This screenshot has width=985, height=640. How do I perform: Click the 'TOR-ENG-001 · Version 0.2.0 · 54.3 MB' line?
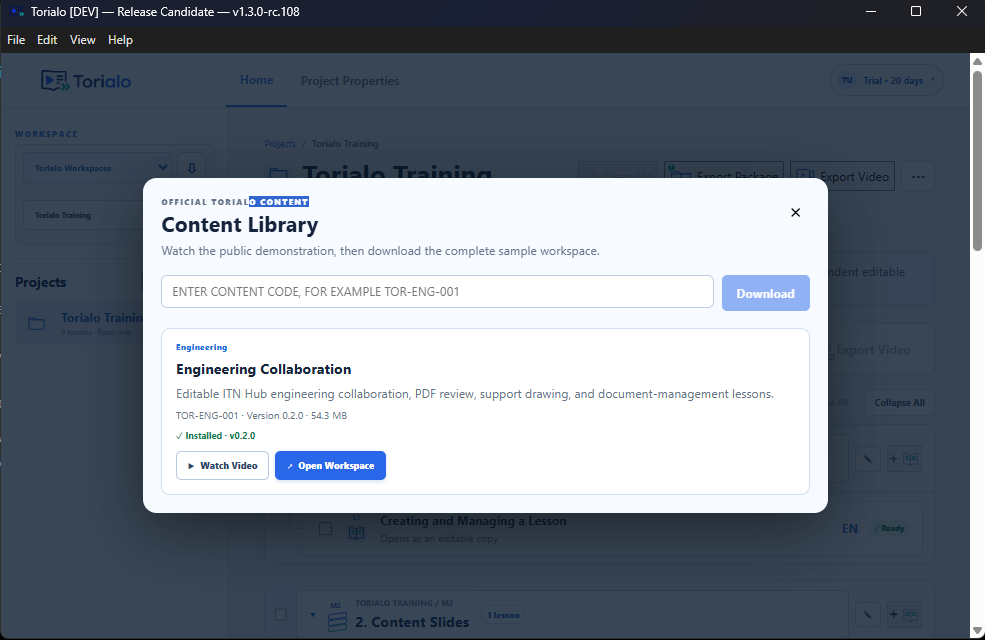261,415
